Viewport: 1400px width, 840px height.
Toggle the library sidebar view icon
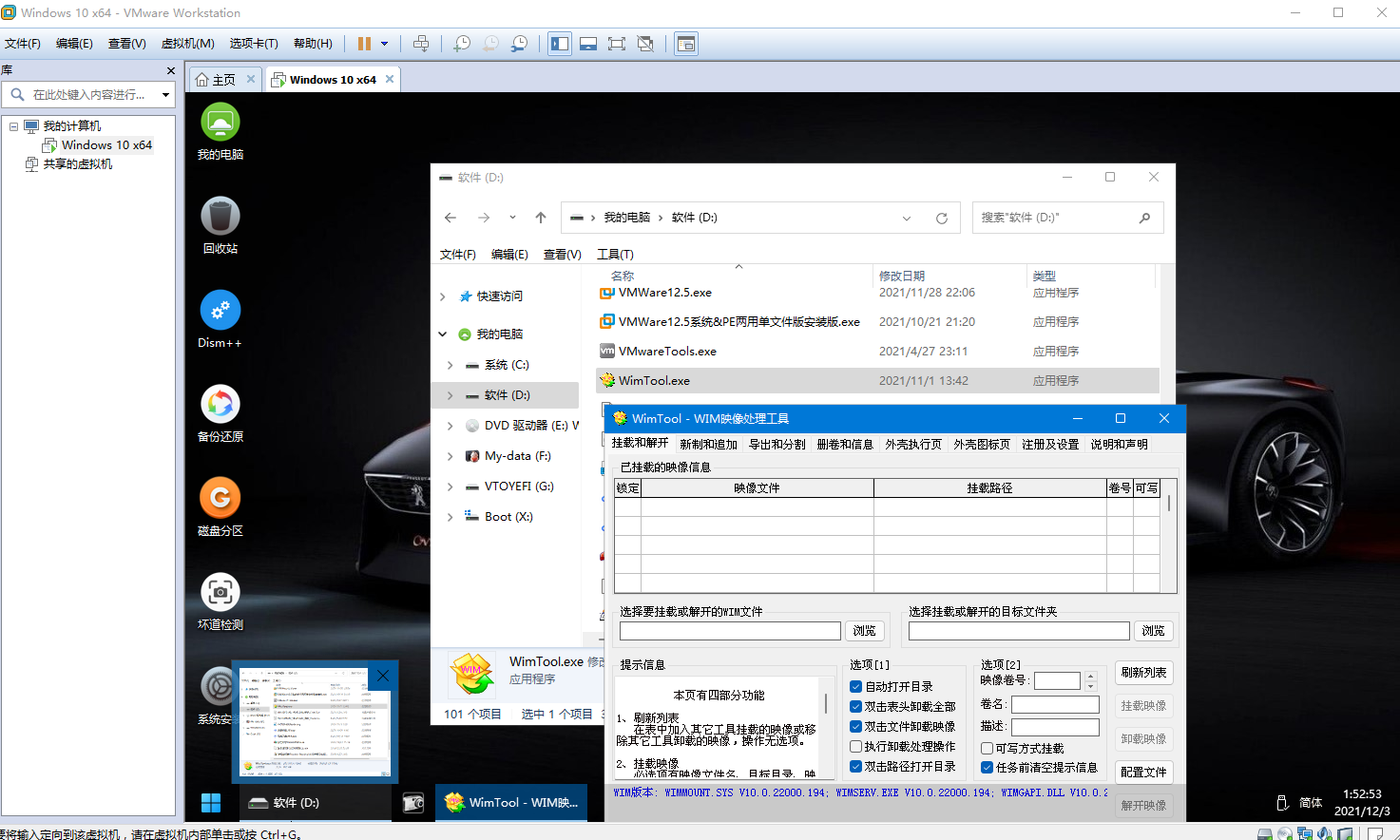(x=560, y=44)
